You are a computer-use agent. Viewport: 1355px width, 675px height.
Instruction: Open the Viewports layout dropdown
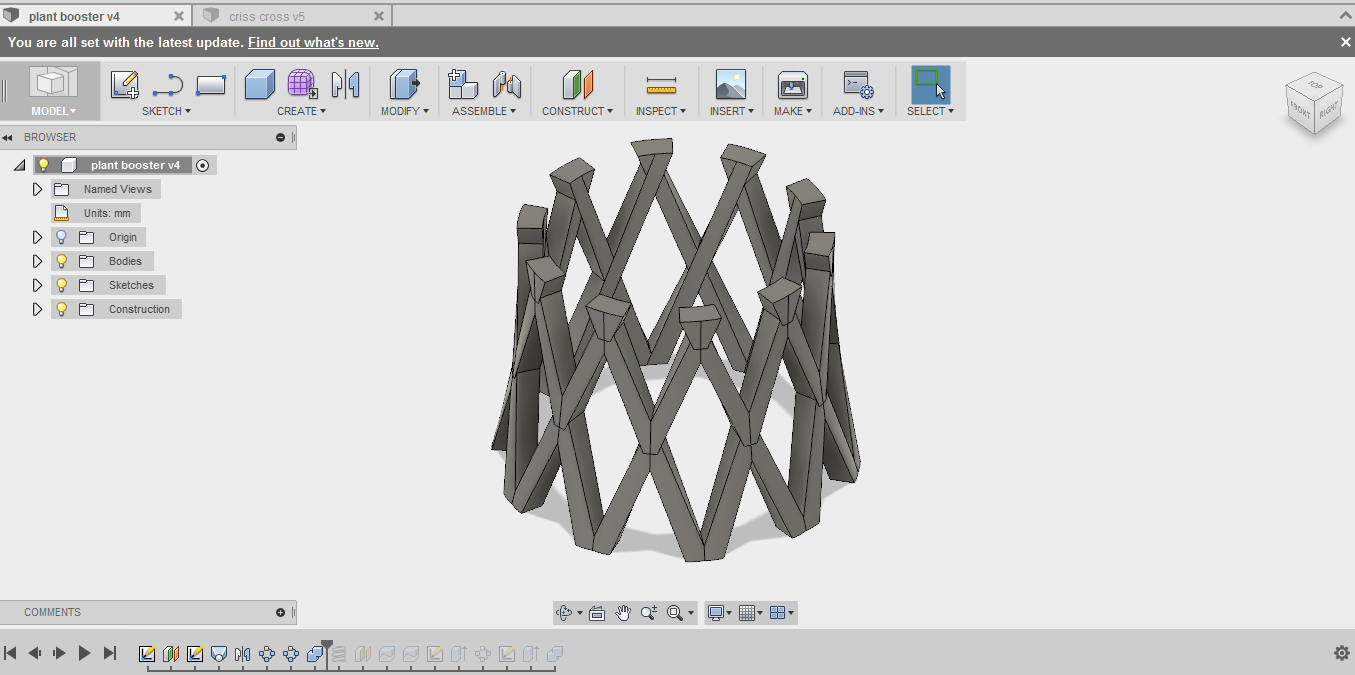click(x=782, y=613)
